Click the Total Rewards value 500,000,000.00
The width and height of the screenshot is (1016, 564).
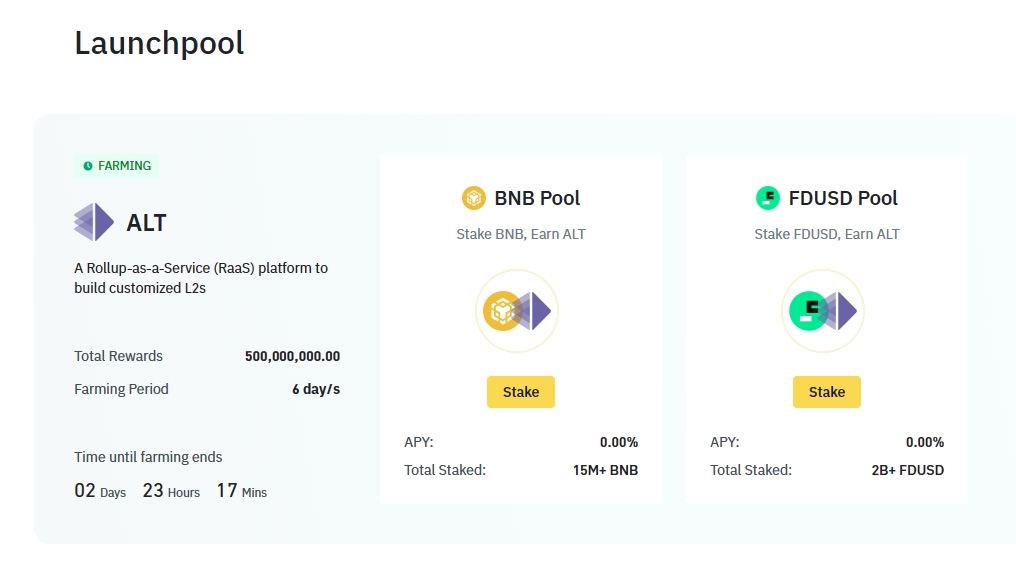tap(292, 356)
